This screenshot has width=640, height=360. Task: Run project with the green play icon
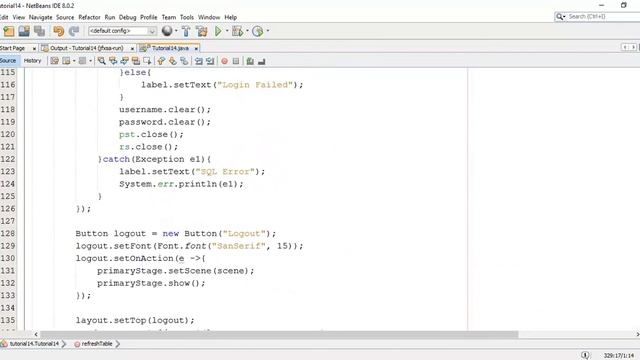click(x=218, y=31)
